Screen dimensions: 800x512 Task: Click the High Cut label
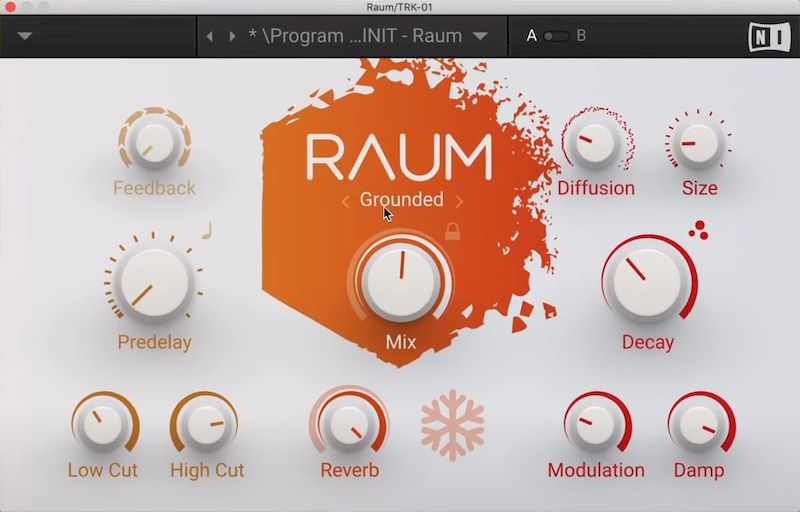pyautogui.click(x=207, y=470)
